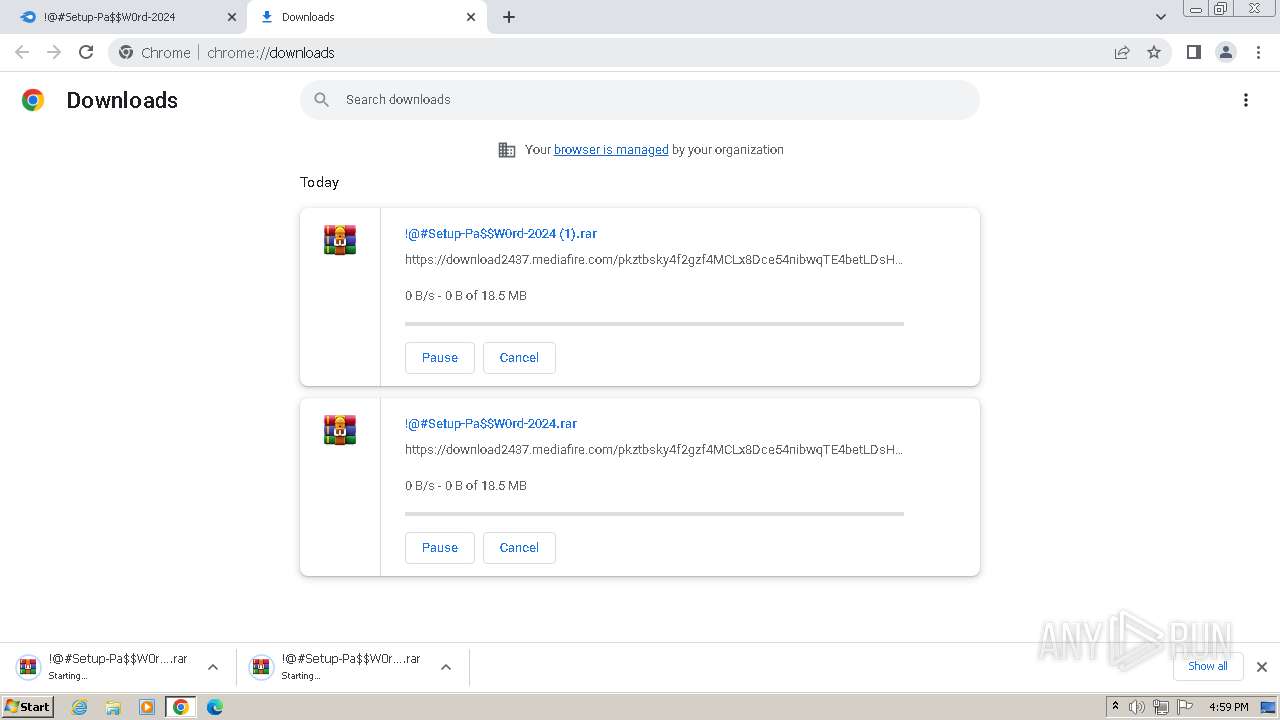Close the downloads shelf bar
Image resolution: width=1280 pixels, height=720 pixels.
(1262, 666)
